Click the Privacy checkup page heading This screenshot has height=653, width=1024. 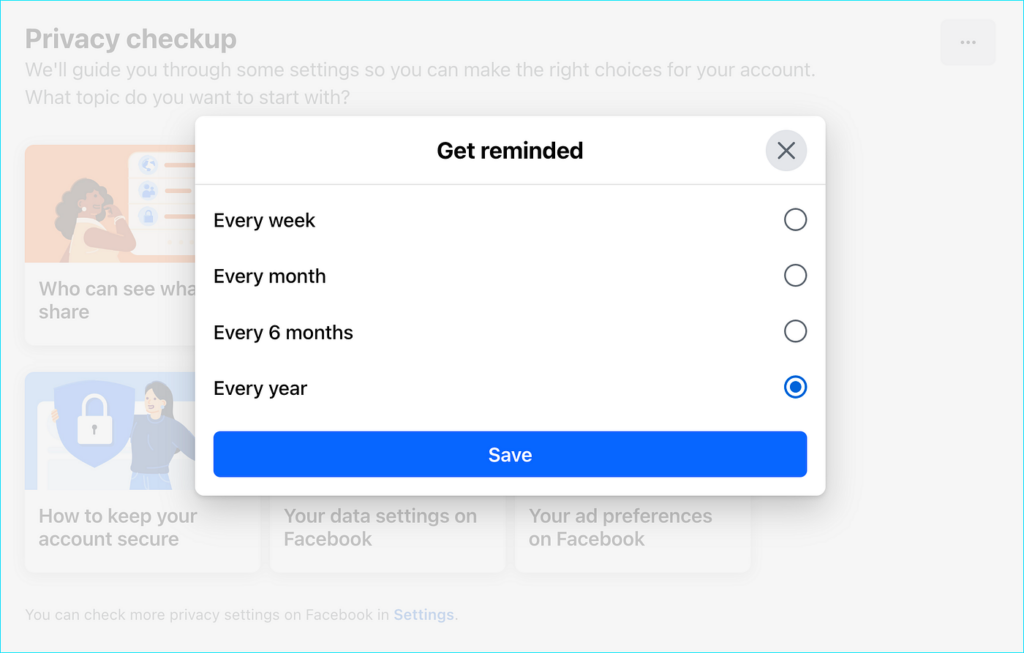(130, 38)
